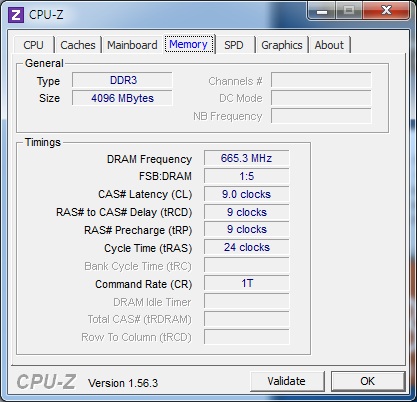
Task: Click the NB Frequency label
Action: click(x=228, y=116)
